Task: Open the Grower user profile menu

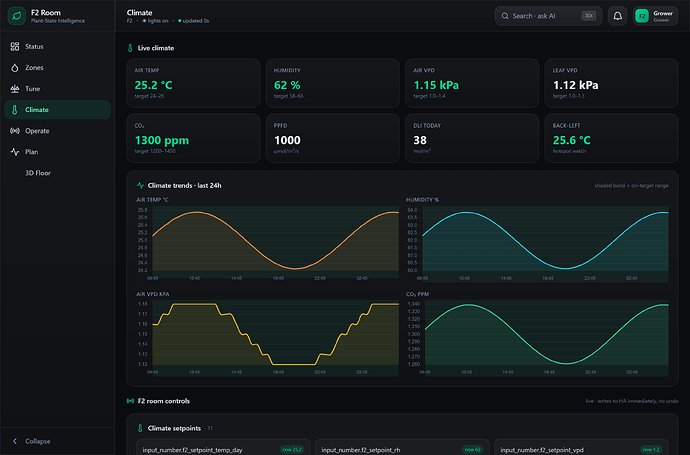Action: [x=655, y=16]
